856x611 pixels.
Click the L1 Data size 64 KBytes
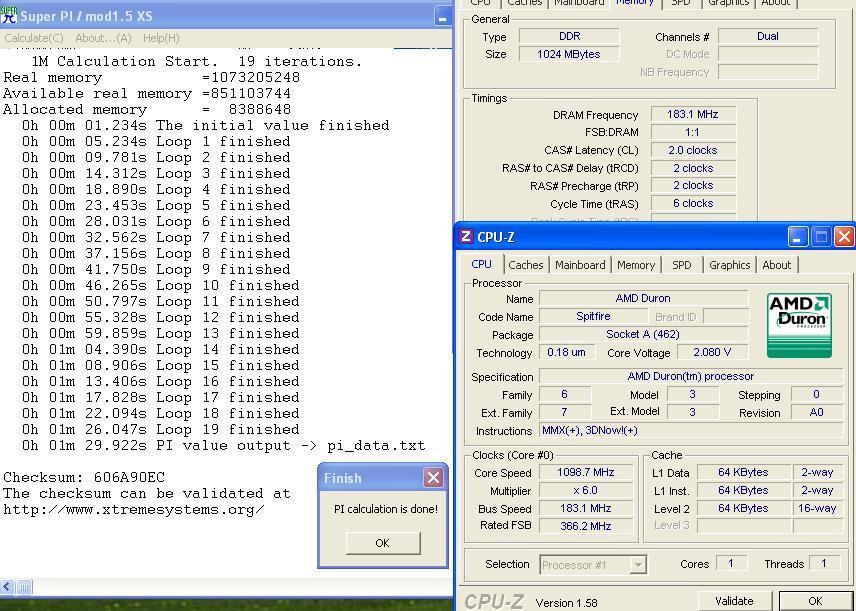click(744, 472)
